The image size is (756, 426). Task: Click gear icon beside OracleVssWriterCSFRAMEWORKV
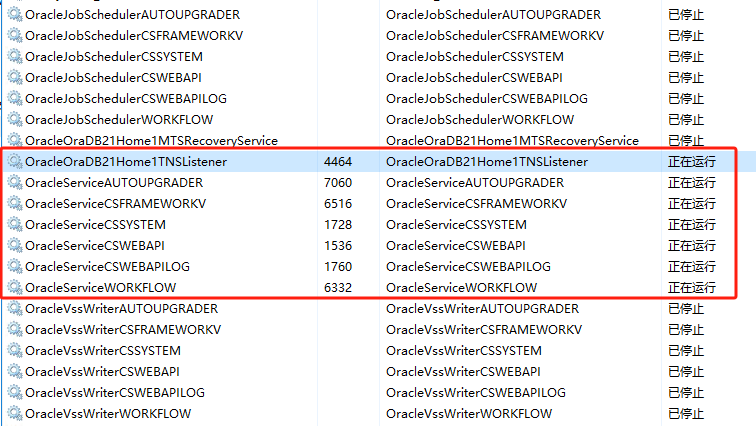[15, 330]
